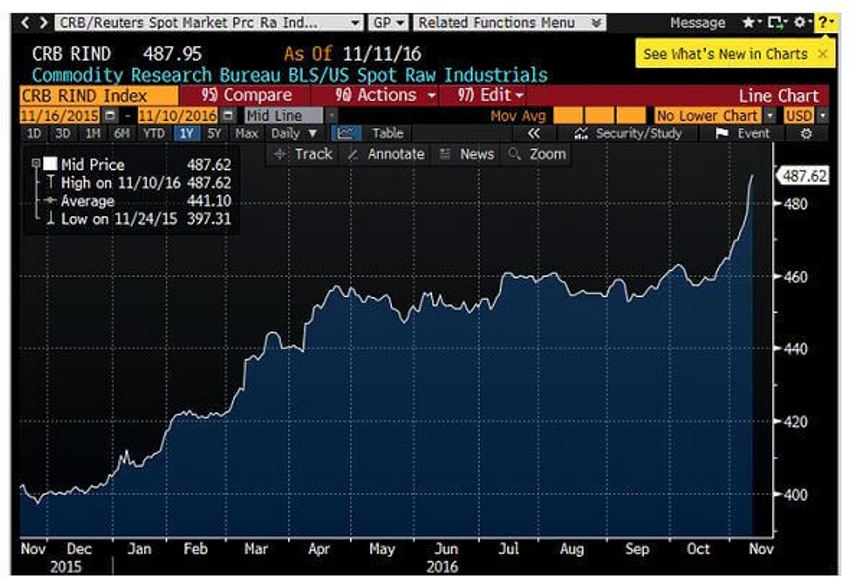Image resolution: width=850 pixels, height=586 pixels.
Task: Switch to chart view icon
Action: pos(345,133)
